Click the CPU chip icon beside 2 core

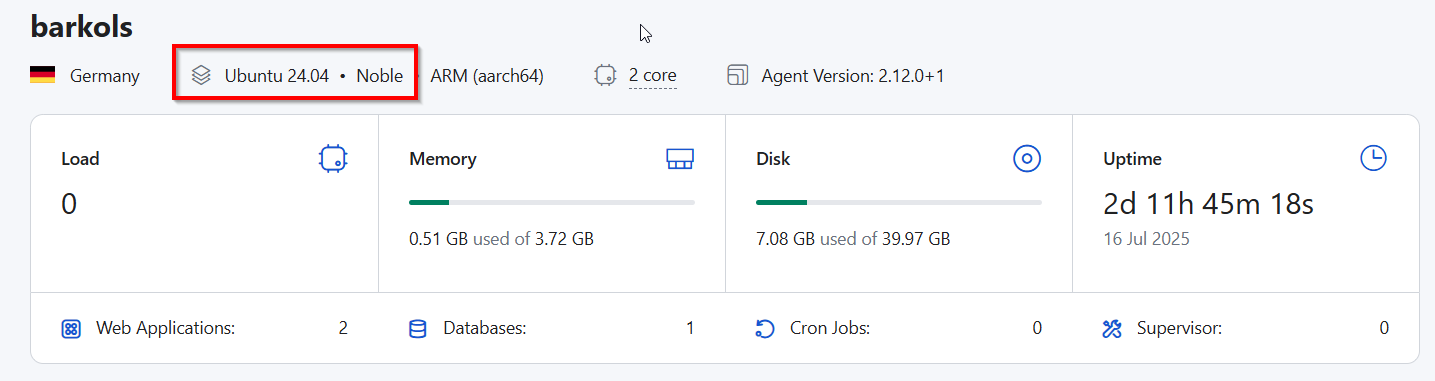(x=605, y=75)
